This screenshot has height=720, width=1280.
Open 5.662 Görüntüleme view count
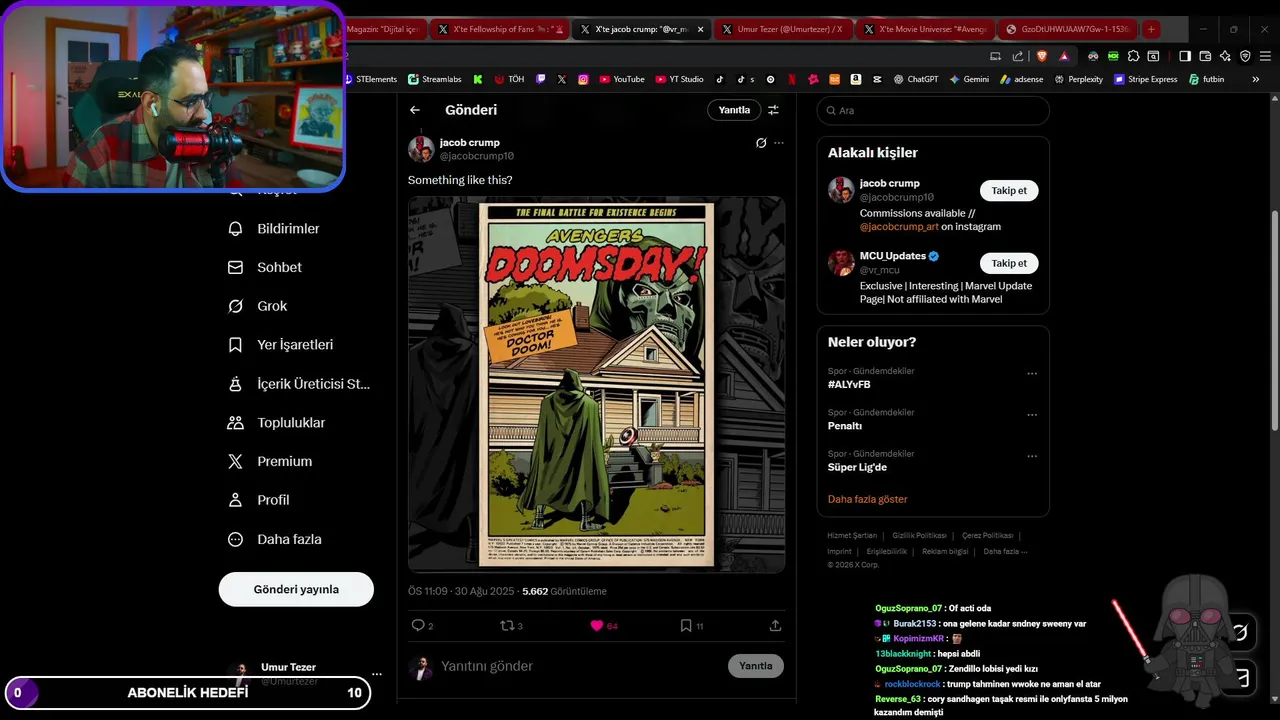(x=564, y=591)
